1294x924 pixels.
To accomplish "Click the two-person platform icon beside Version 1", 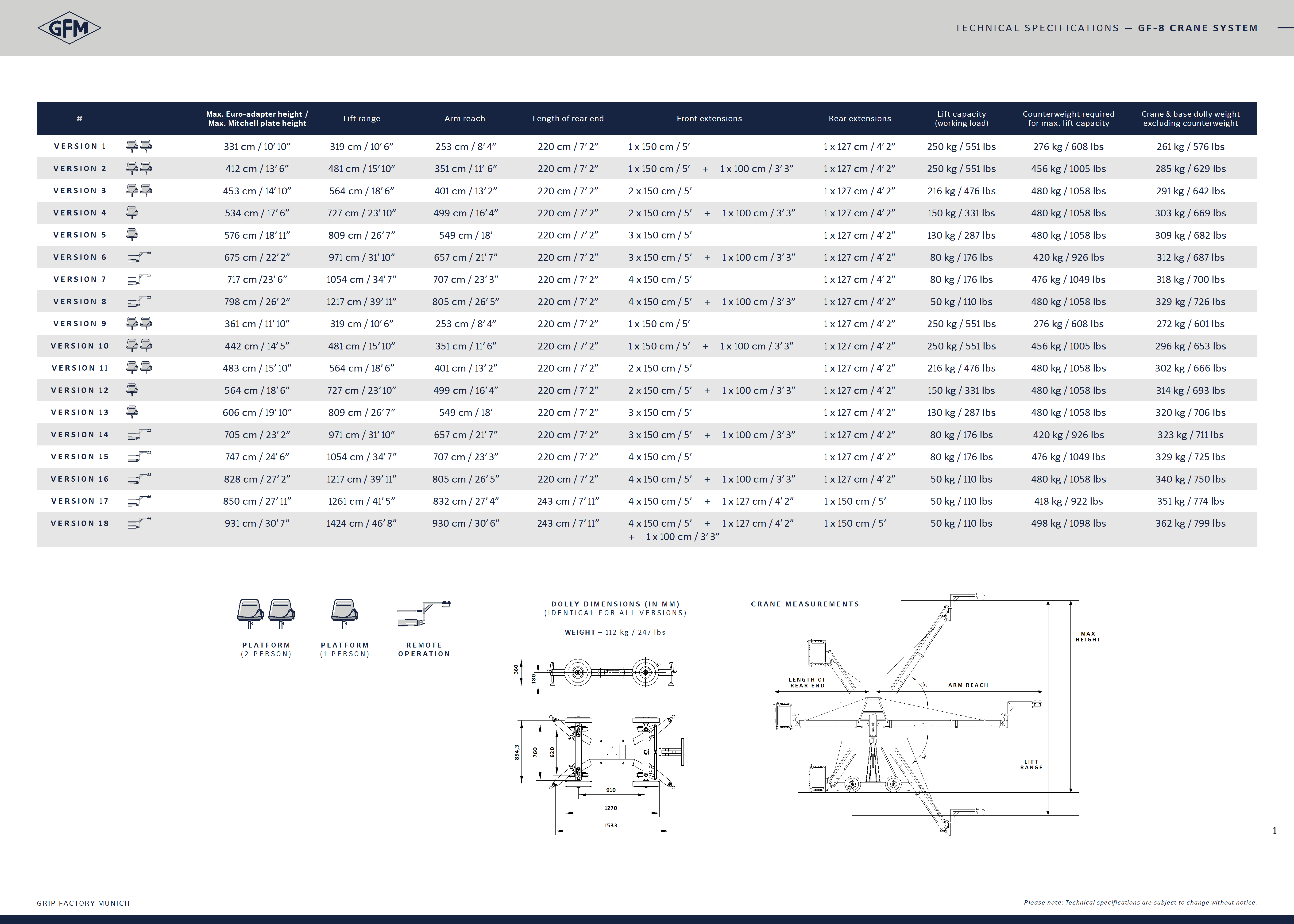I will click(139, 146).
